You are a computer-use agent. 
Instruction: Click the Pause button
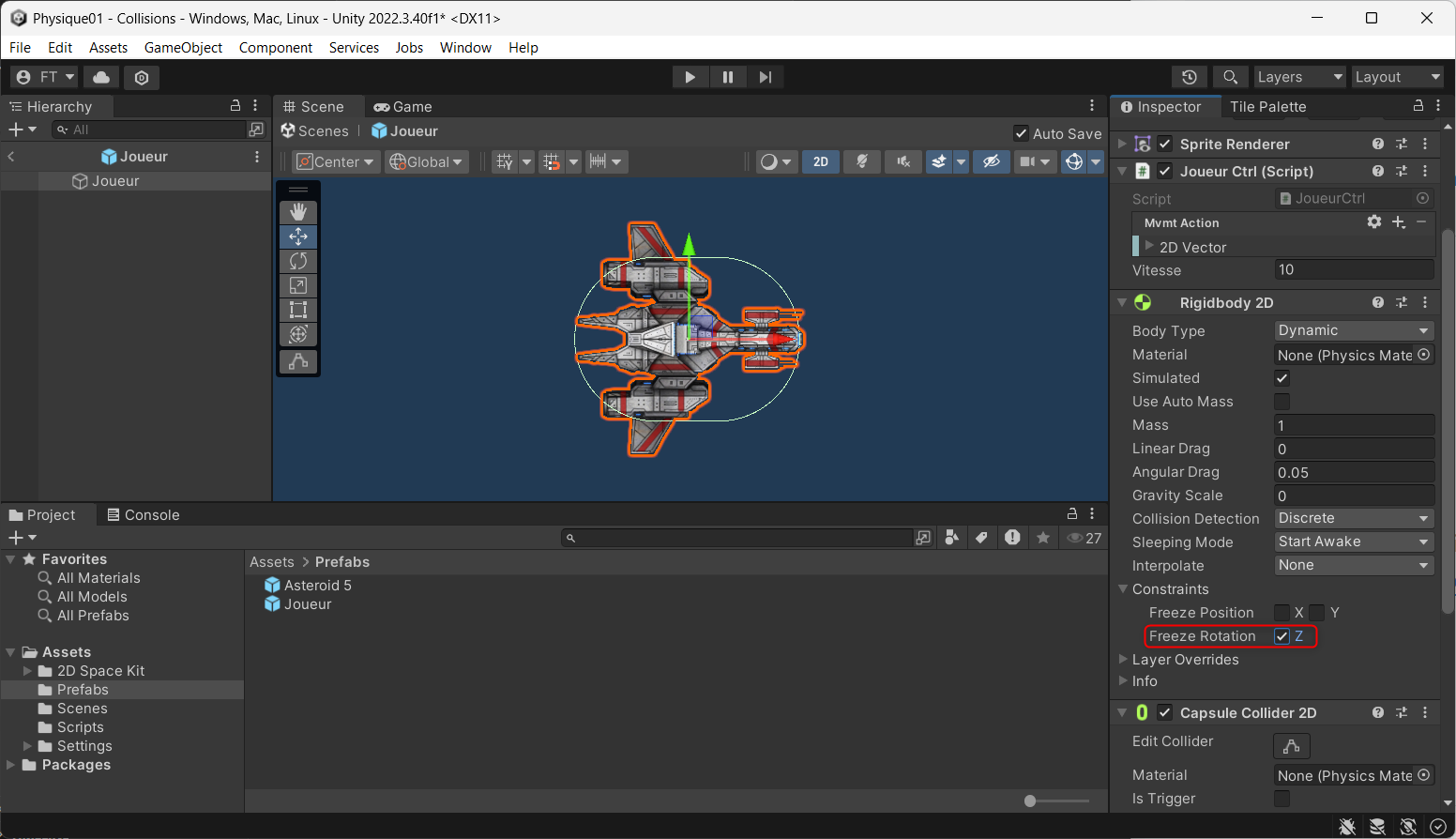point(728,77)
